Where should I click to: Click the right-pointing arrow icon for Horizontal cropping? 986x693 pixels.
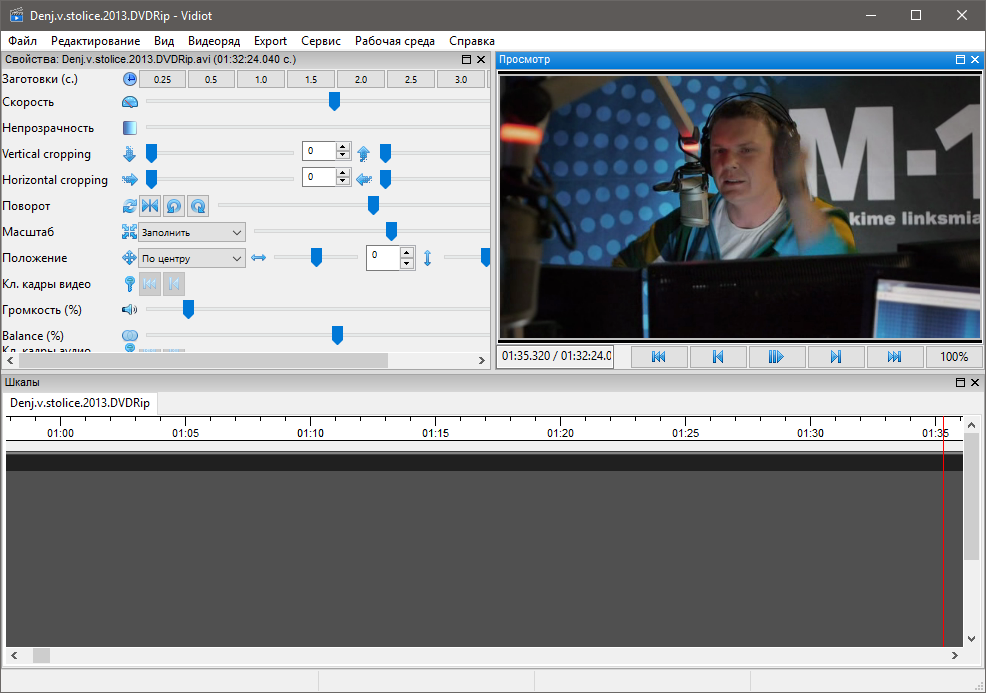[130, 180]
